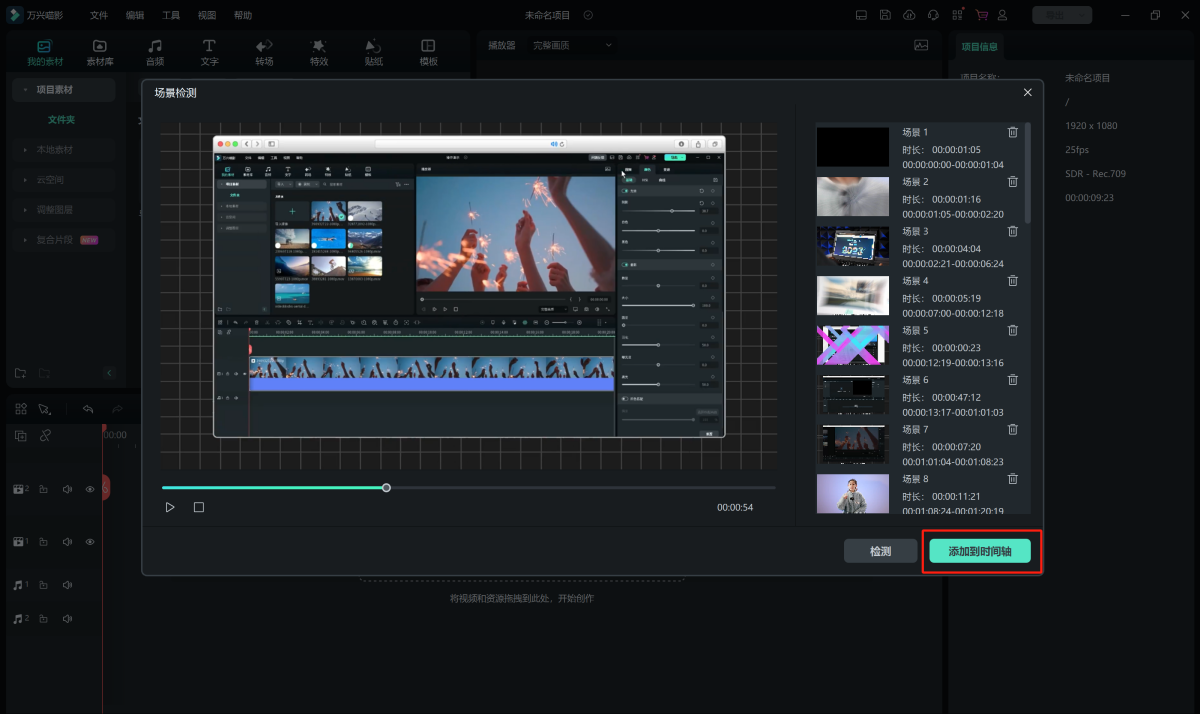Click 添加到时间轴 button
The image size is (1200, 714).
click(x=979, y=551)
